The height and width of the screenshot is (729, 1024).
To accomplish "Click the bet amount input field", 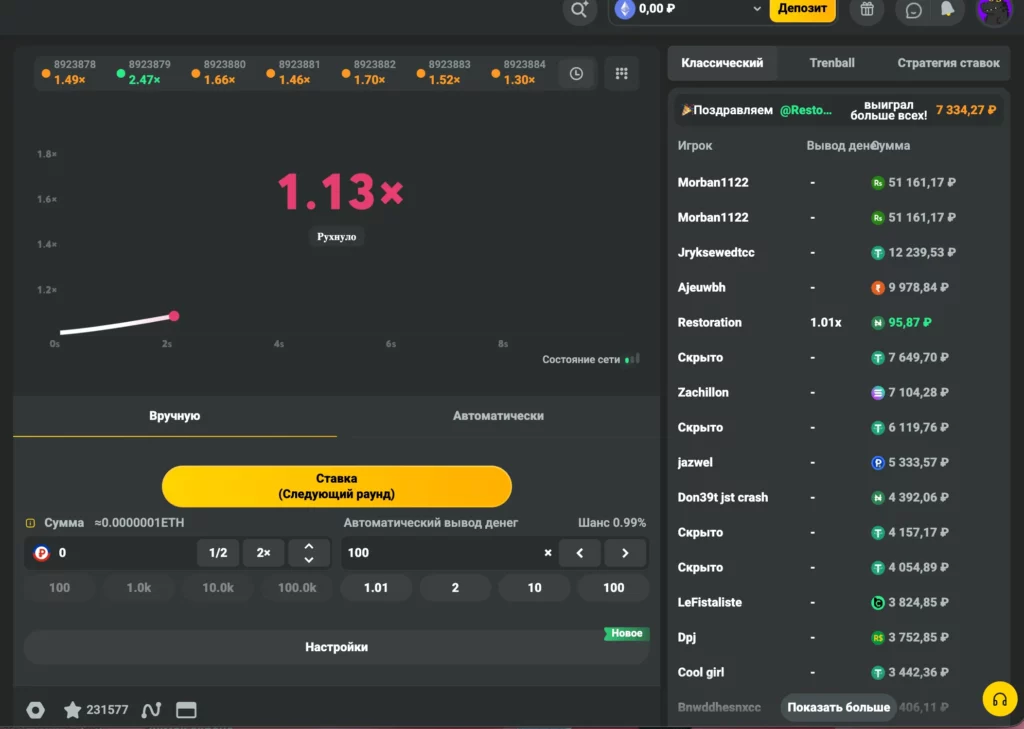I will 124,553.
